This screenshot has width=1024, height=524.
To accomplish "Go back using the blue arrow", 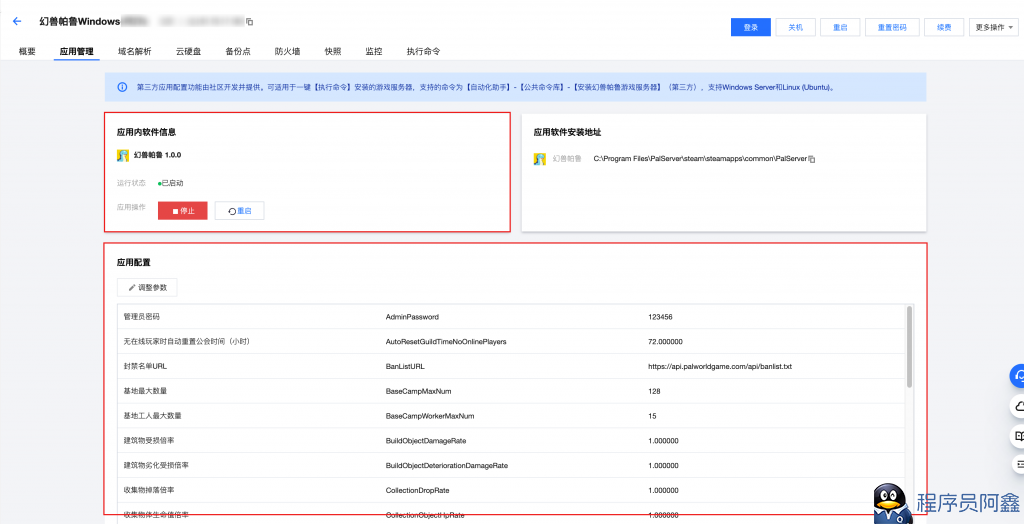I will [17, 22].
